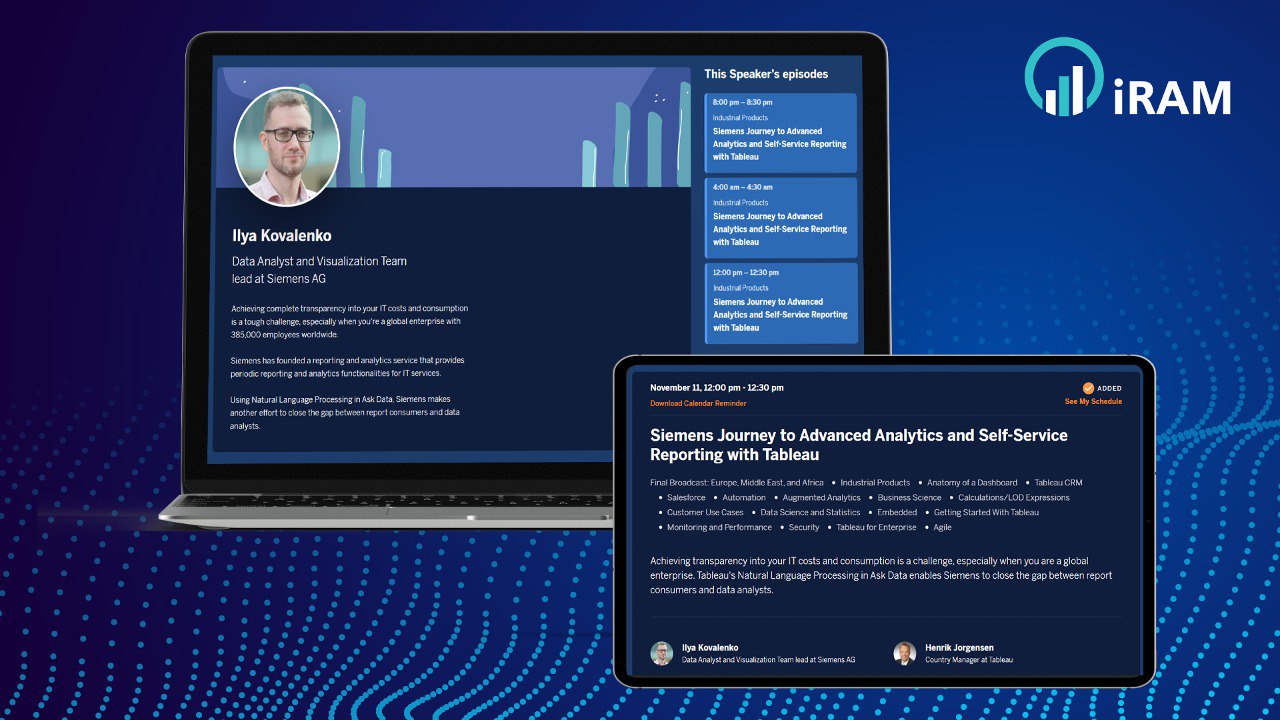Select the Tableau for Enterprise tag
Image resolution: width=1280 pixels, height=720 pixels.
[876, 528]
